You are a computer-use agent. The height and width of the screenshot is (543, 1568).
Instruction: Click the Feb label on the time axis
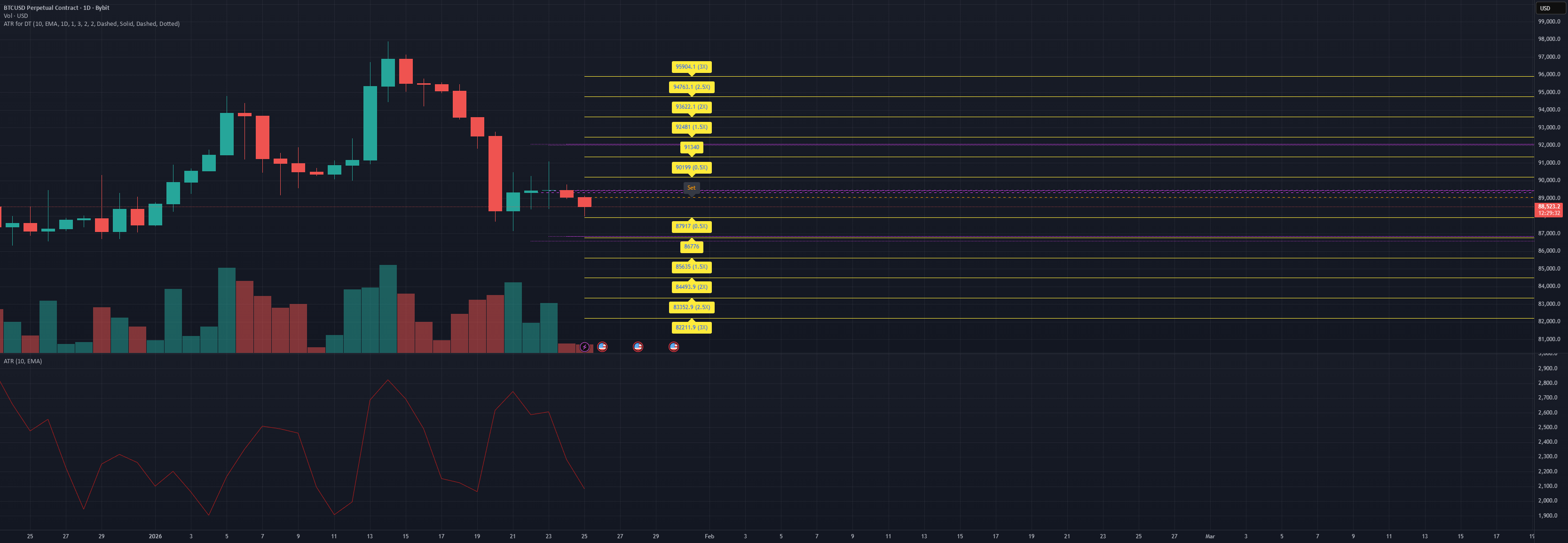click(x=709, y=536)
